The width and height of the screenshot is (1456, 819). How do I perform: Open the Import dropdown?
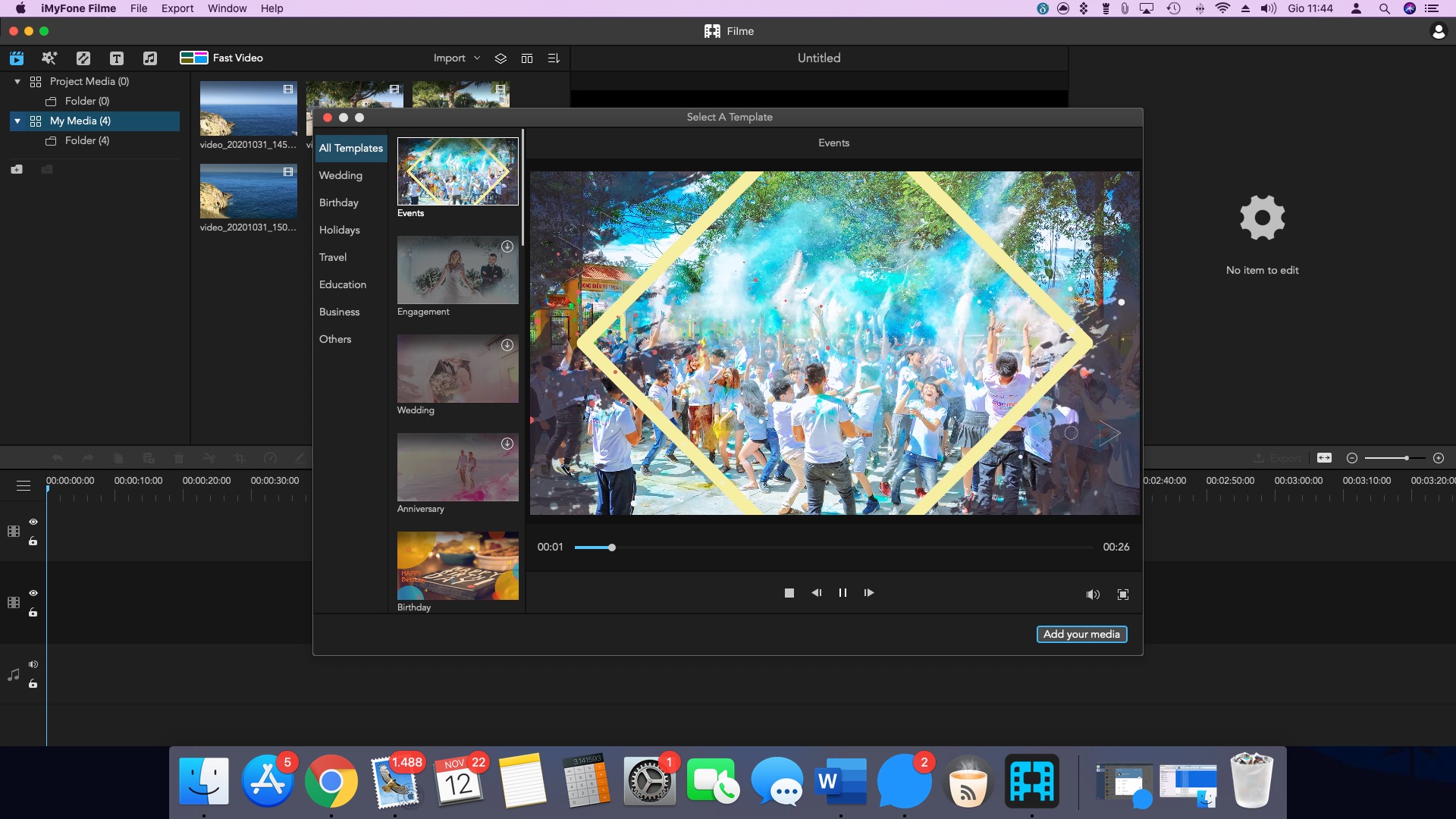[455, 58]
